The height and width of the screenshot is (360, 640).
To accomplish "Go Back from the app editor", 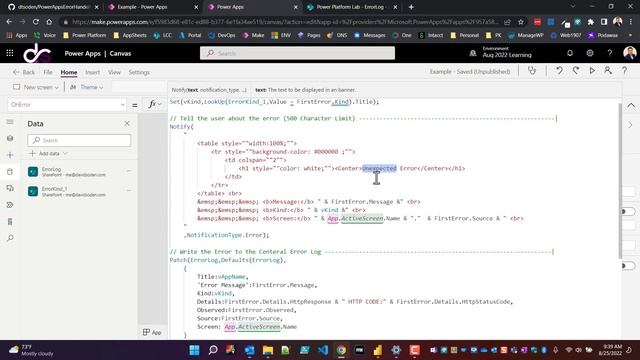I will pyautogui.click(x=24, y=72).
